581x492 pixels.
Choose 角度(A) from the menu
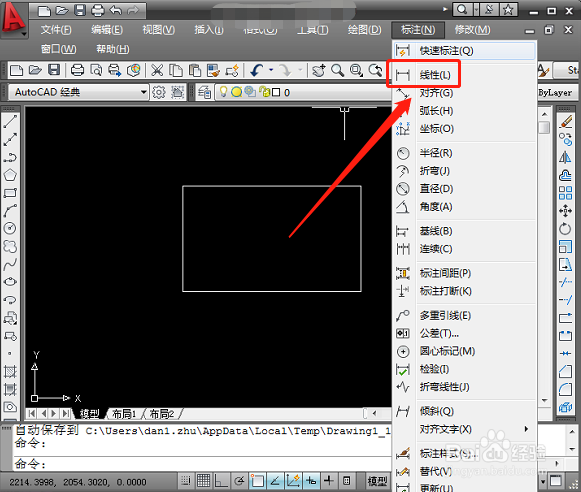(465, 206)
